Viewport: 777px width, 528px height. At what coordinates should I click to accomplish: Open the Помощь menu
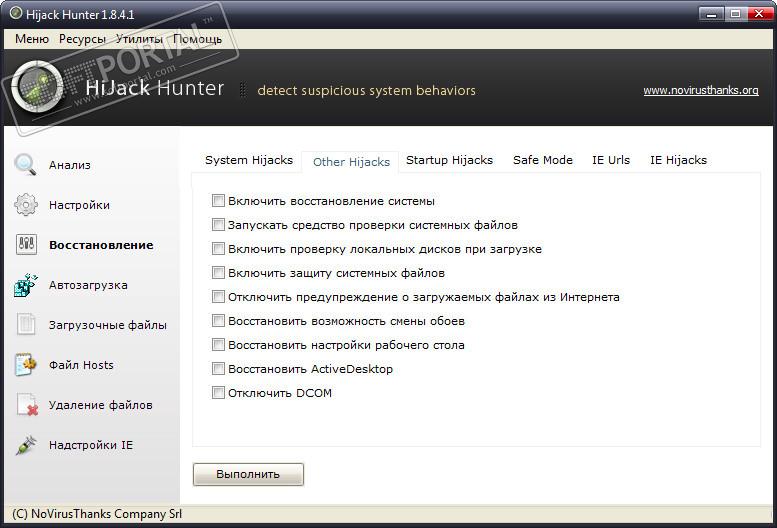pyautogui.click(x=197, y=39)
